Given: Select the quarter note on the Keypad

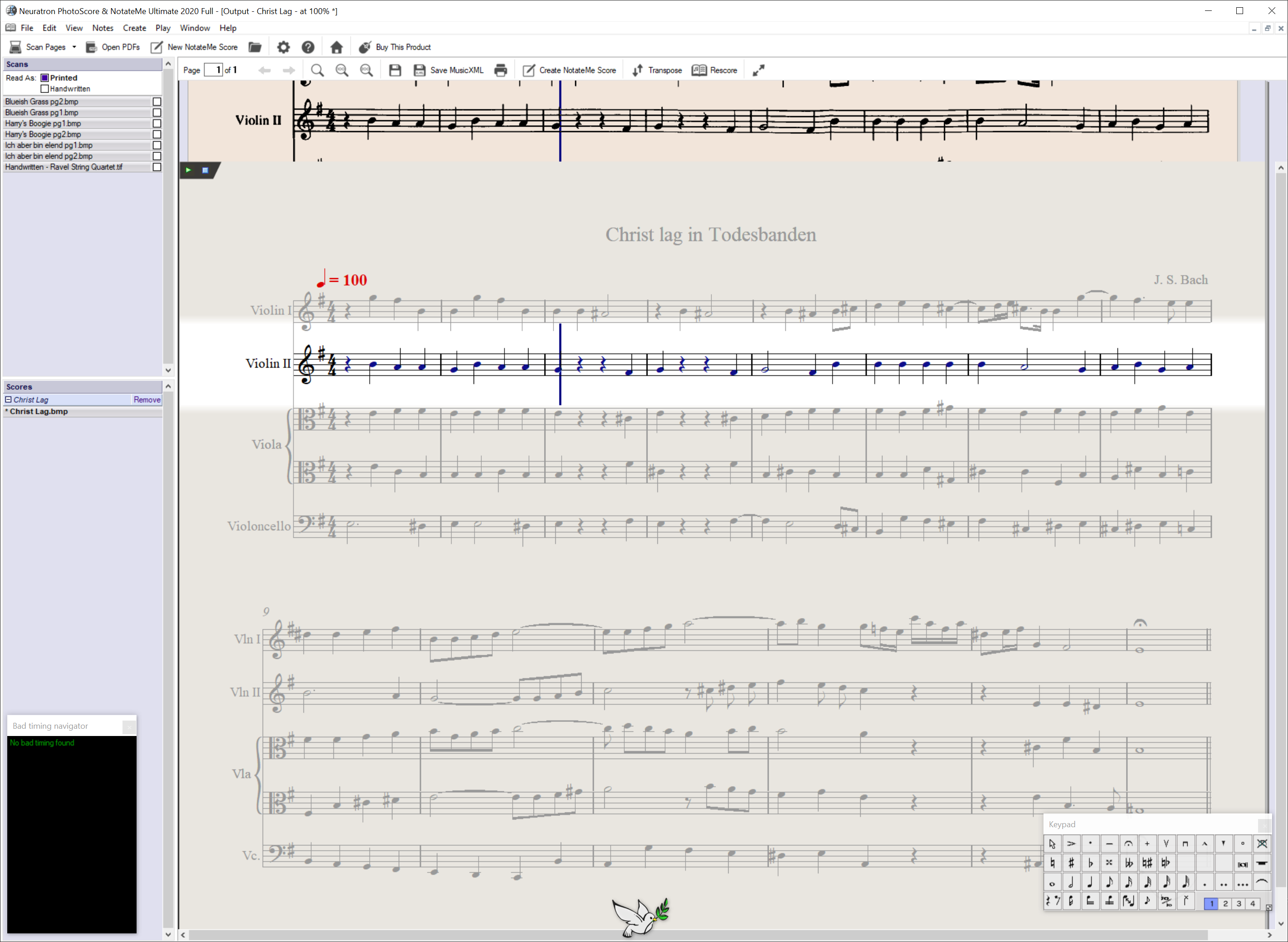Looking at the screenshot, I should (1090, 883).
